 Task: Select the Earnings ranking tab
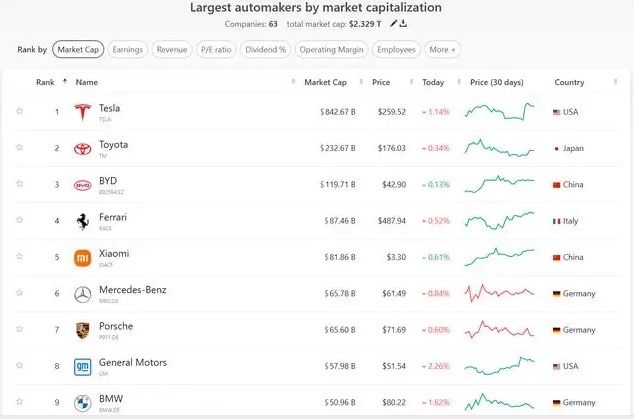pos(127,49)
